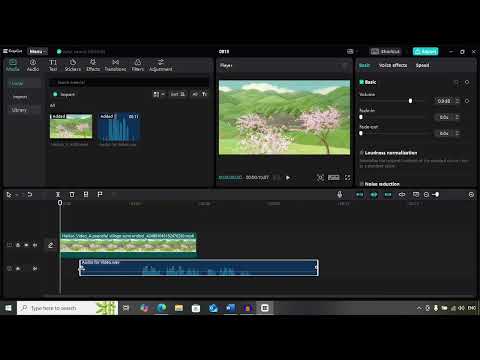Select the audio clip thumbnail in media

(x=119, y=126)
